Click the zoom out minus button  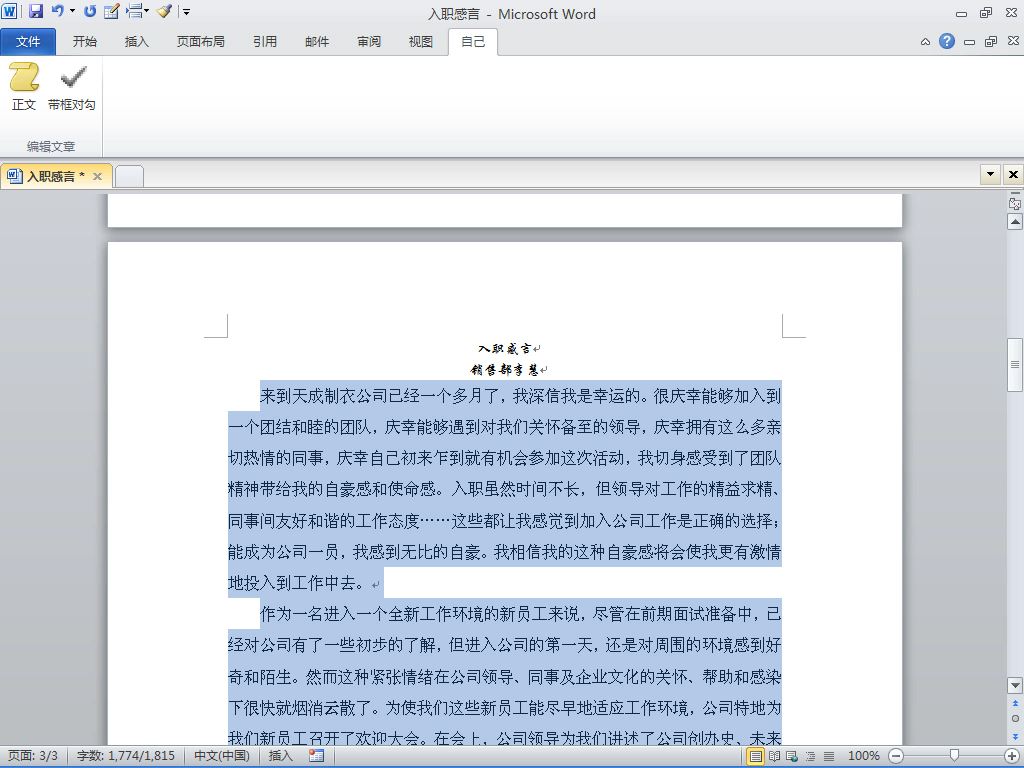[x=897, y=756]
